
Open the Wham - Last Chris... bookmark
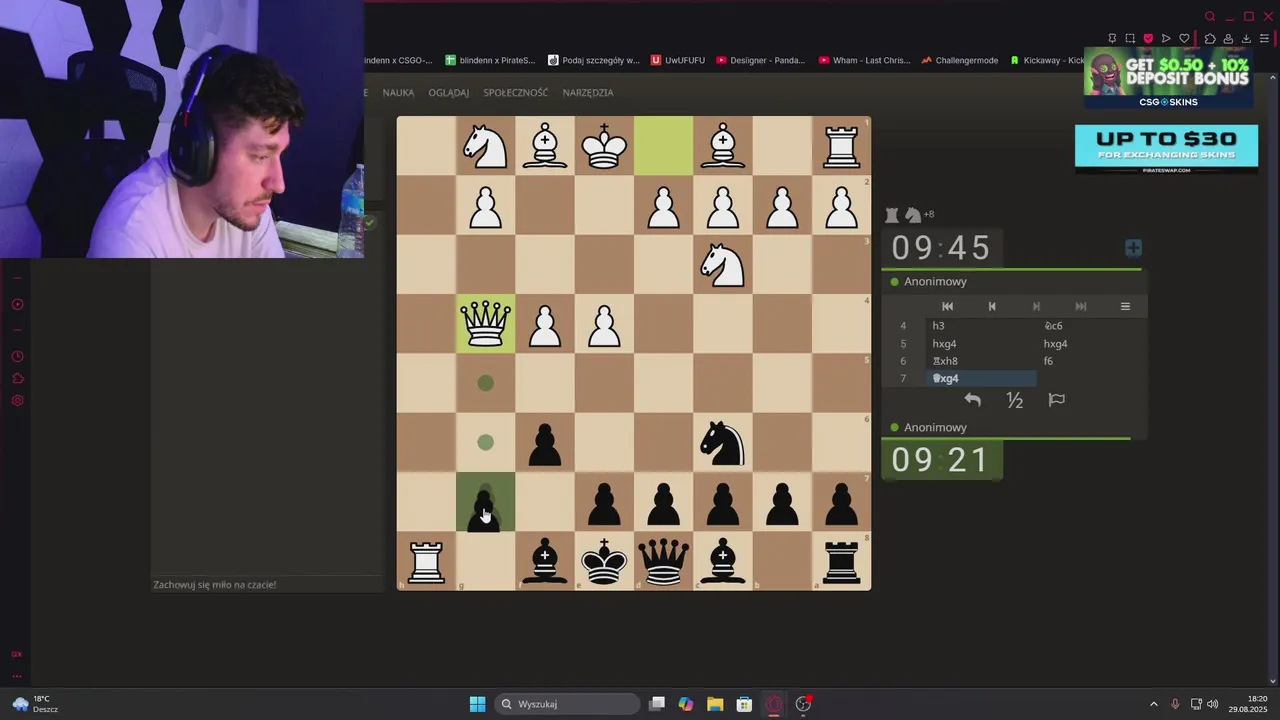864,60
